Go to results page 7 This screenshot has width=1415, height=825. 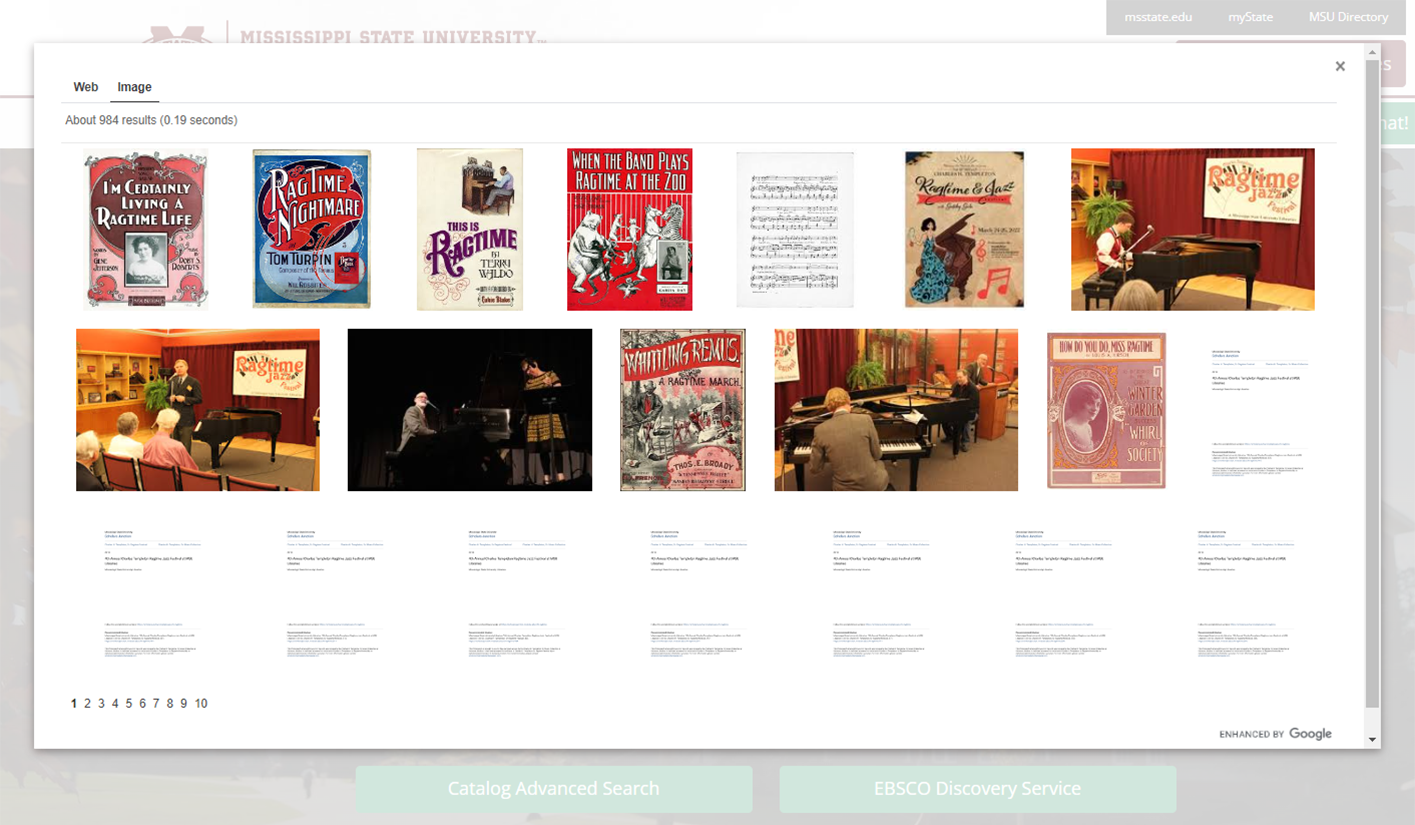(x=156, y=704)
